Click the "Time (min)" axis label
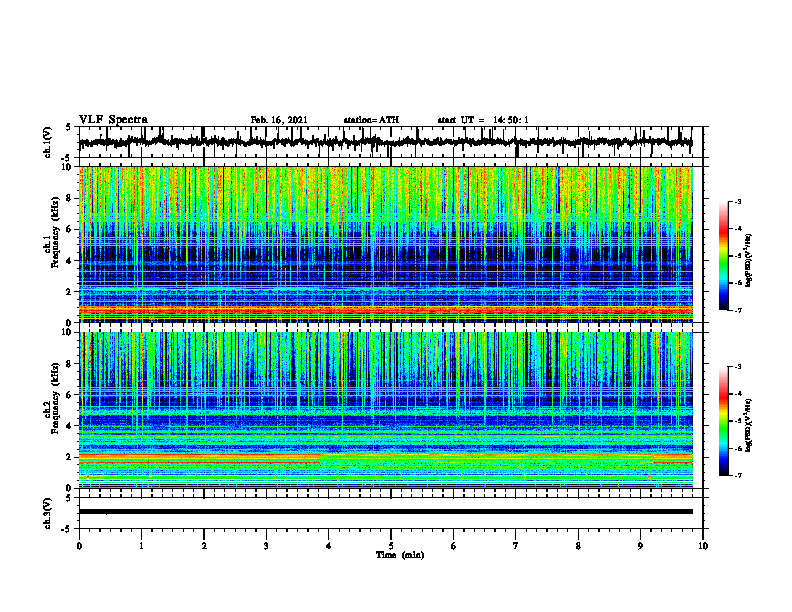The width and height of the screenshot is (792, 612). click(x=400, y=555)
